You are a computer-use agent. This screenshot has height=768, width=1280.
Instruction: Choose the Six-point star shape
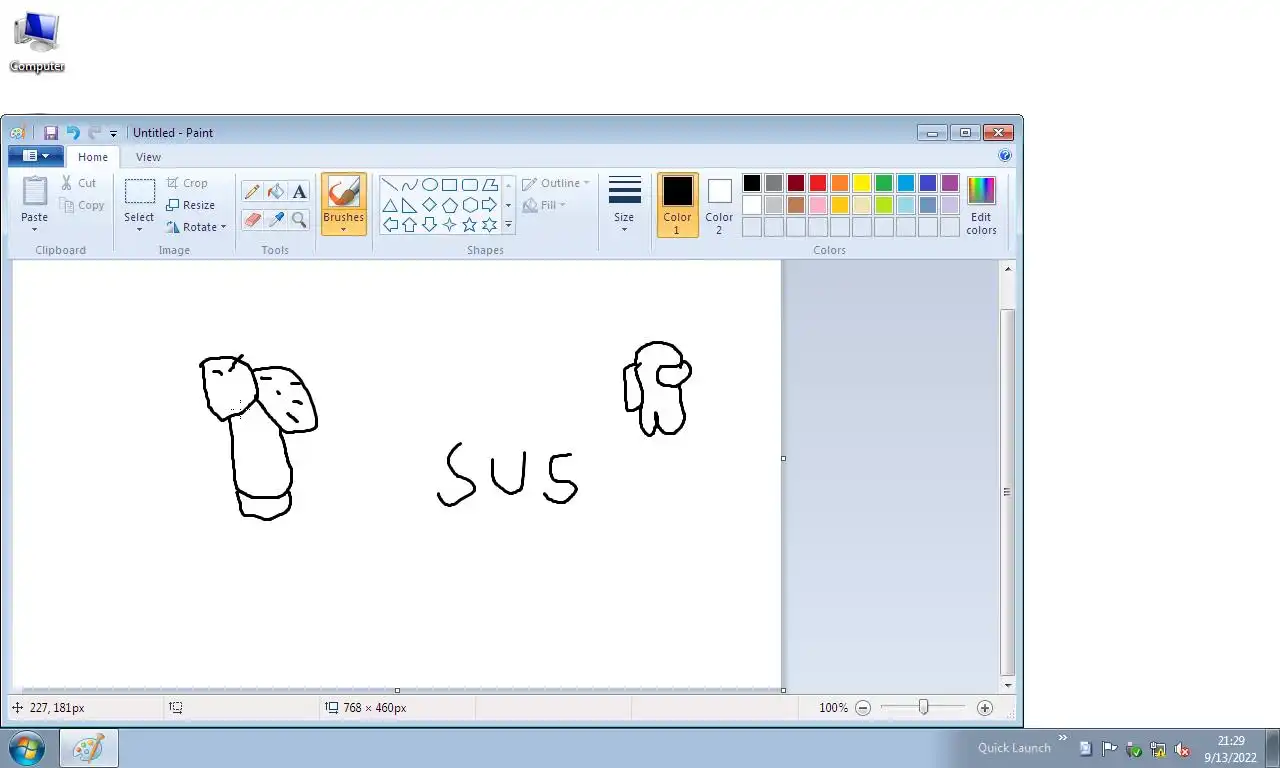pyautogui.click(x=490, y=225)
